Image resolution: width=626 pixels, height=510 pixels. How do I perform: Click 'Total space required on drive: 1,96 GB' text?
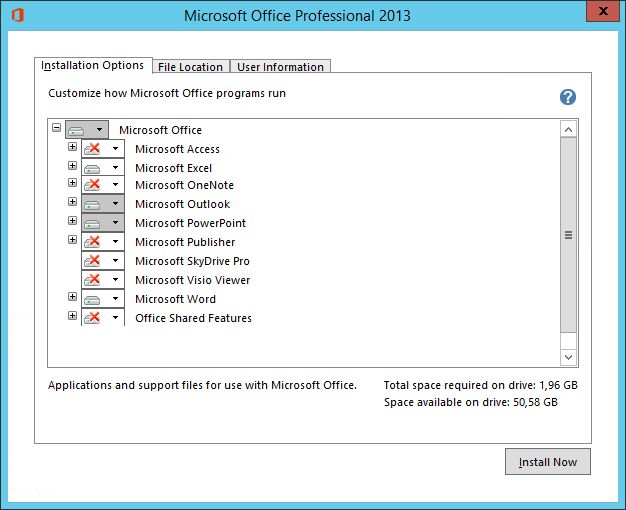[x=481, y=385]
